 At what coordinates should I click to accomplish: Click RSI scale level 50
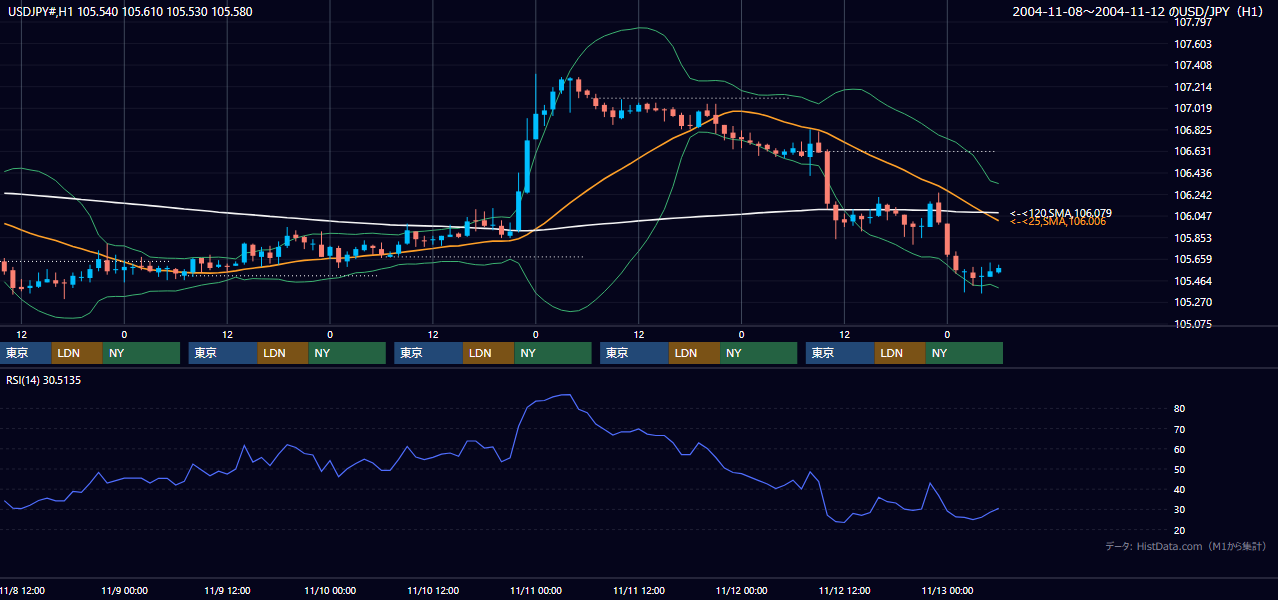coord(1180,469)
